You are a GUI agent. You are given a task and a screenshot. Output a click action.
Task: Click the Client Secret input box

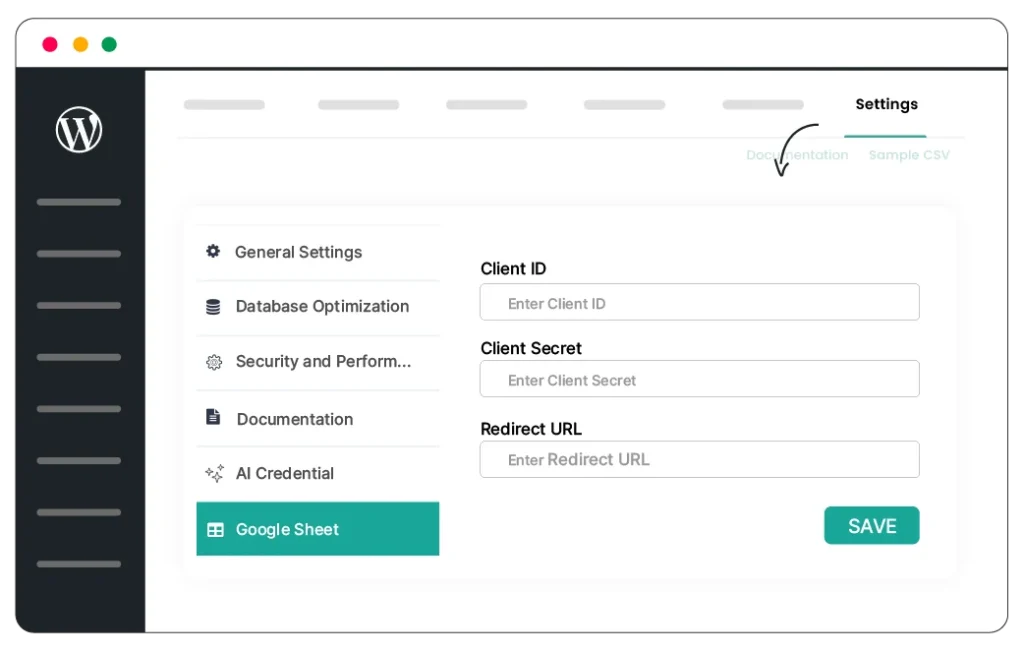pyautogui.click(x=699, y=379)
